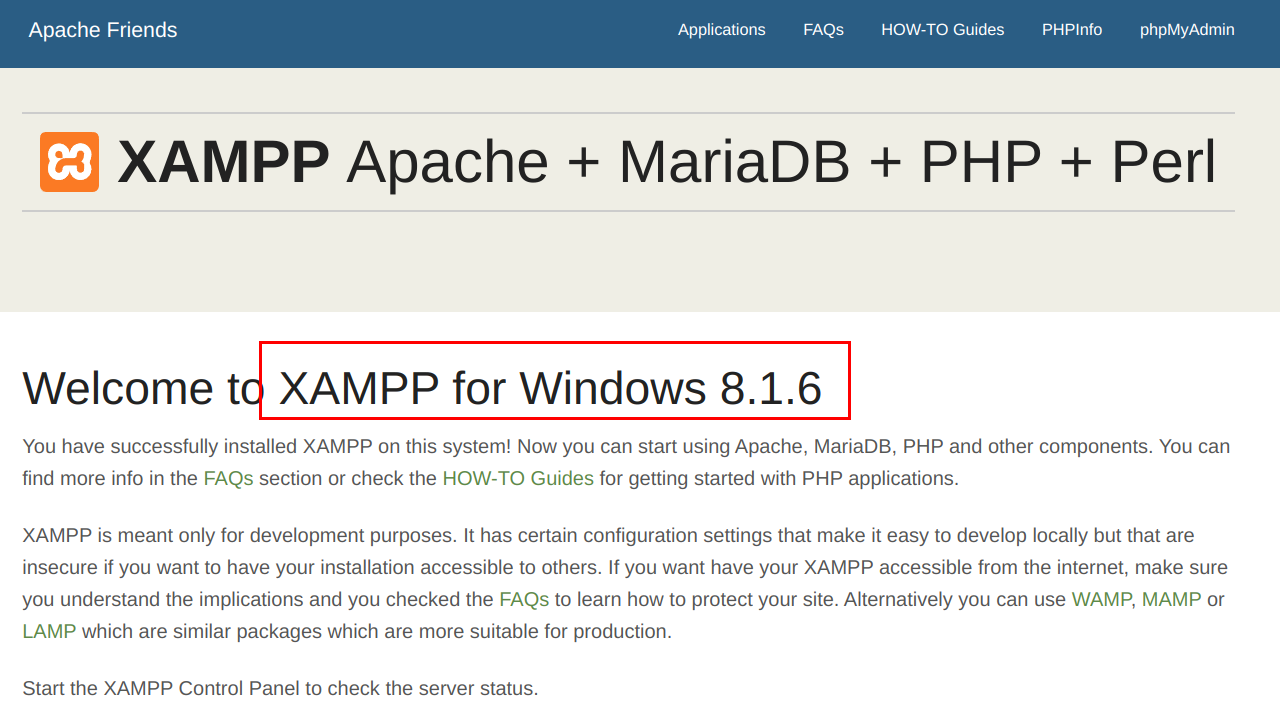This screenshot has height=719, width=1280.
Task: Click the 'Start the XAMPP Control Panel' sentence
Action: click(x=280, y=689)
